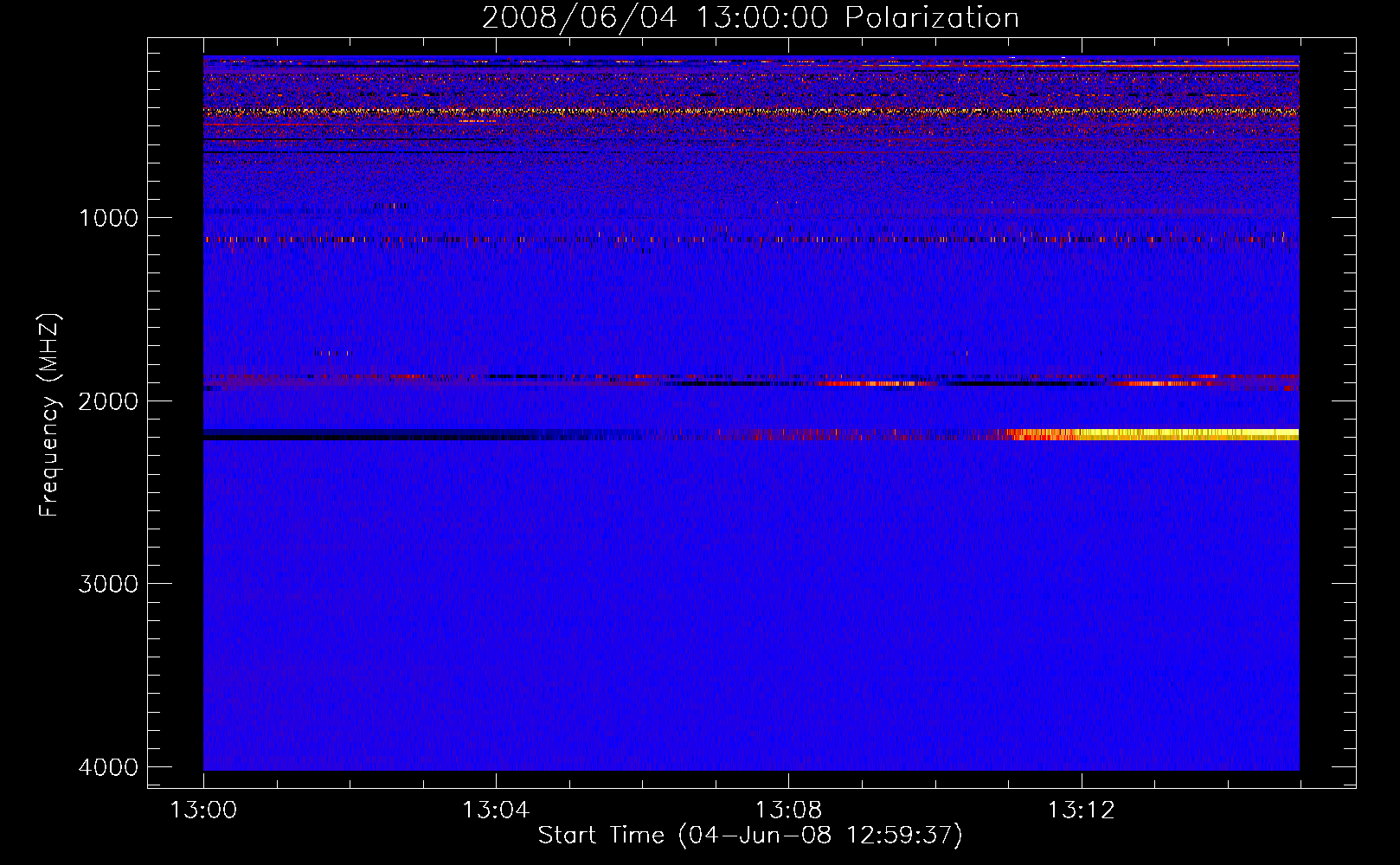Select the 3000 frequency tick label
The image size is (1400, 865).
[x=108, y=584]
